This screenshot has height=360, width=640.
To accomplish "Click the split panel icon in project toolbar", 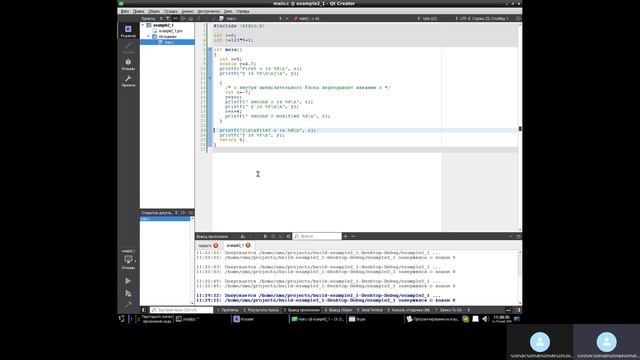I will click(x=183, y=18).
